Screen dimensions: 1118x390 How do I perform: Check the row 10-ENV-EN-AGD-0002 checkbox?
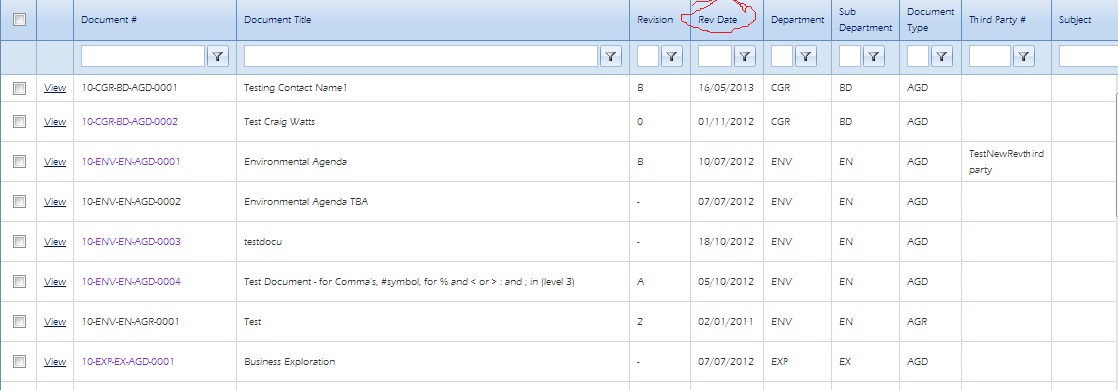[x=20, y=202]
